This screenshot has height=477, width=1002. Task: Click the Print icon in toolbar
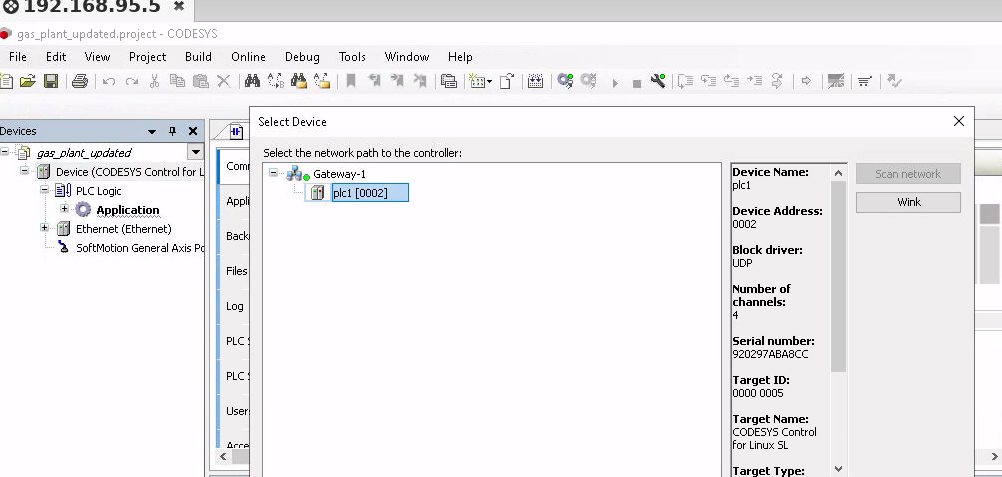(x=80, y=82)
